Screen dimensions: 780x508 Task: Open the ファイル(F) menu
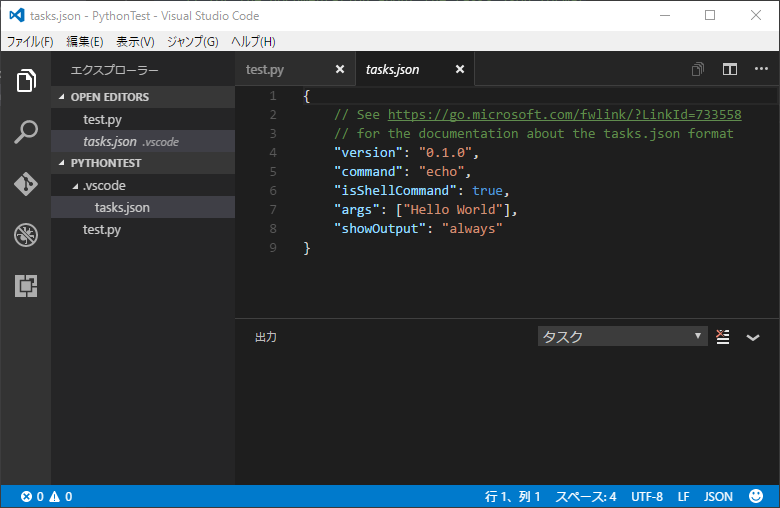click(30, 42)
